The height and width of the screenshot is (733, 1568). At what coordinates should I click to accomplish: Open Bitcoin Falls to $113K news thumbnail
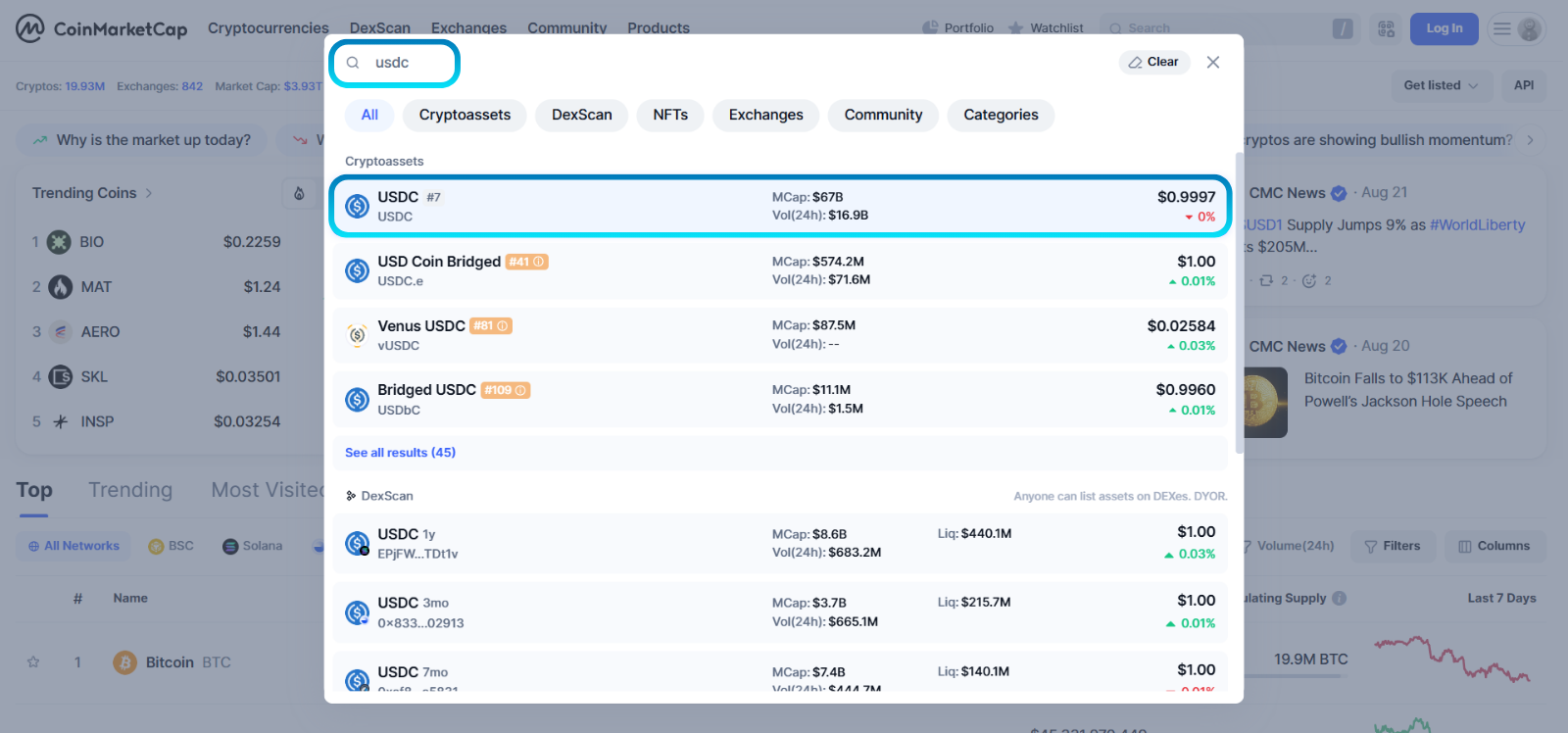coord(1265,402)
